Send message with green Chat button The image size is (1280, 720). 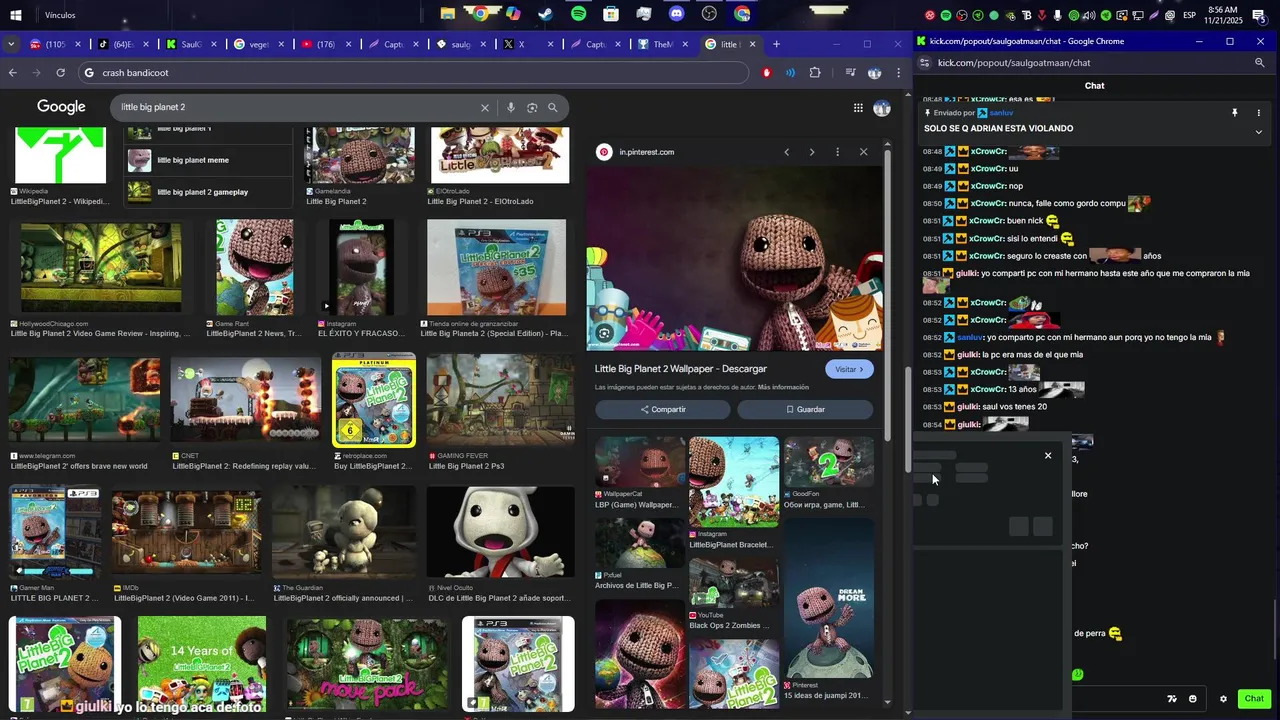[x=1254, y=699]
